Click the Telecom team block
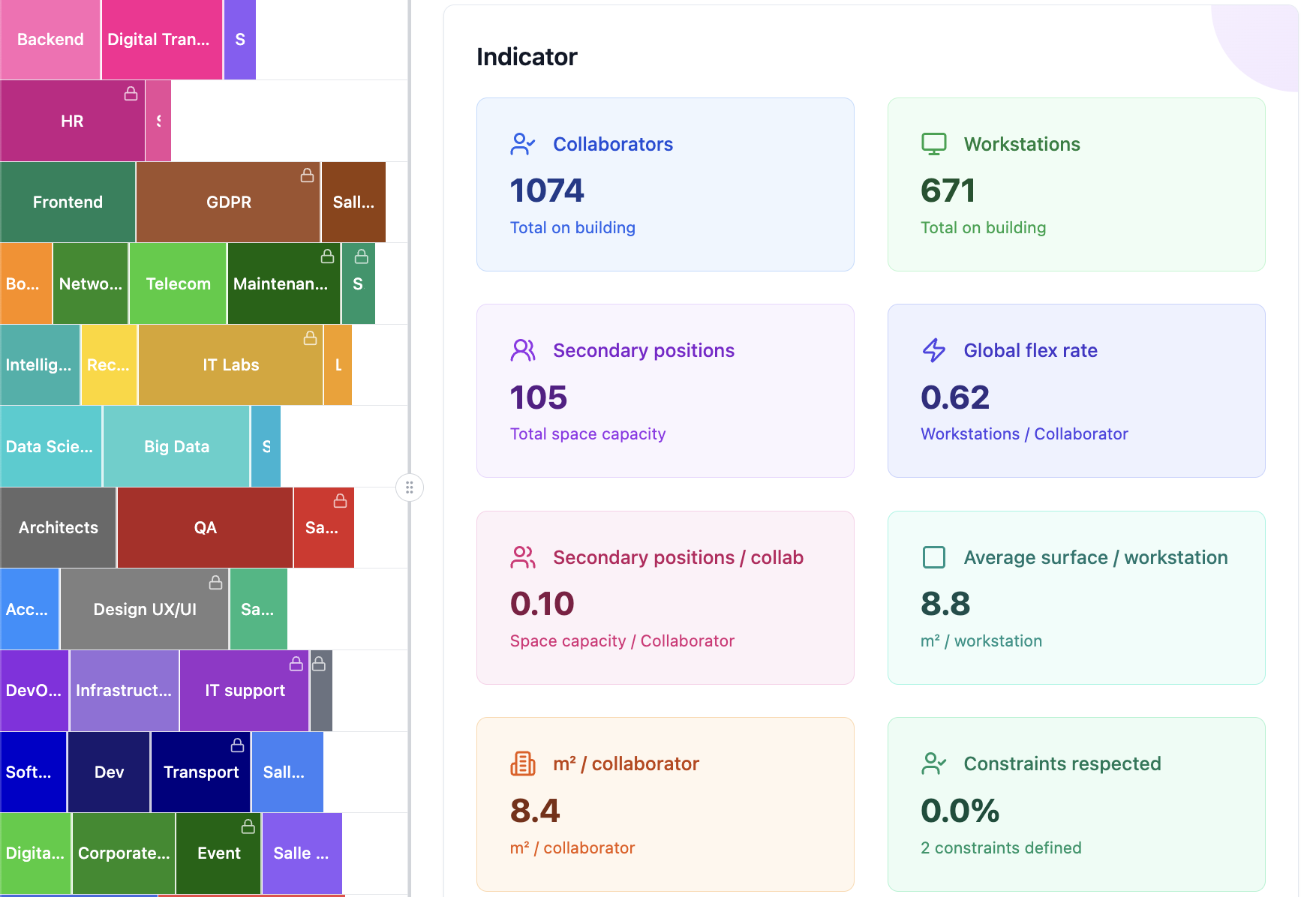Image resolution: width=1316 pixels, height=897 pixels. 178,283
